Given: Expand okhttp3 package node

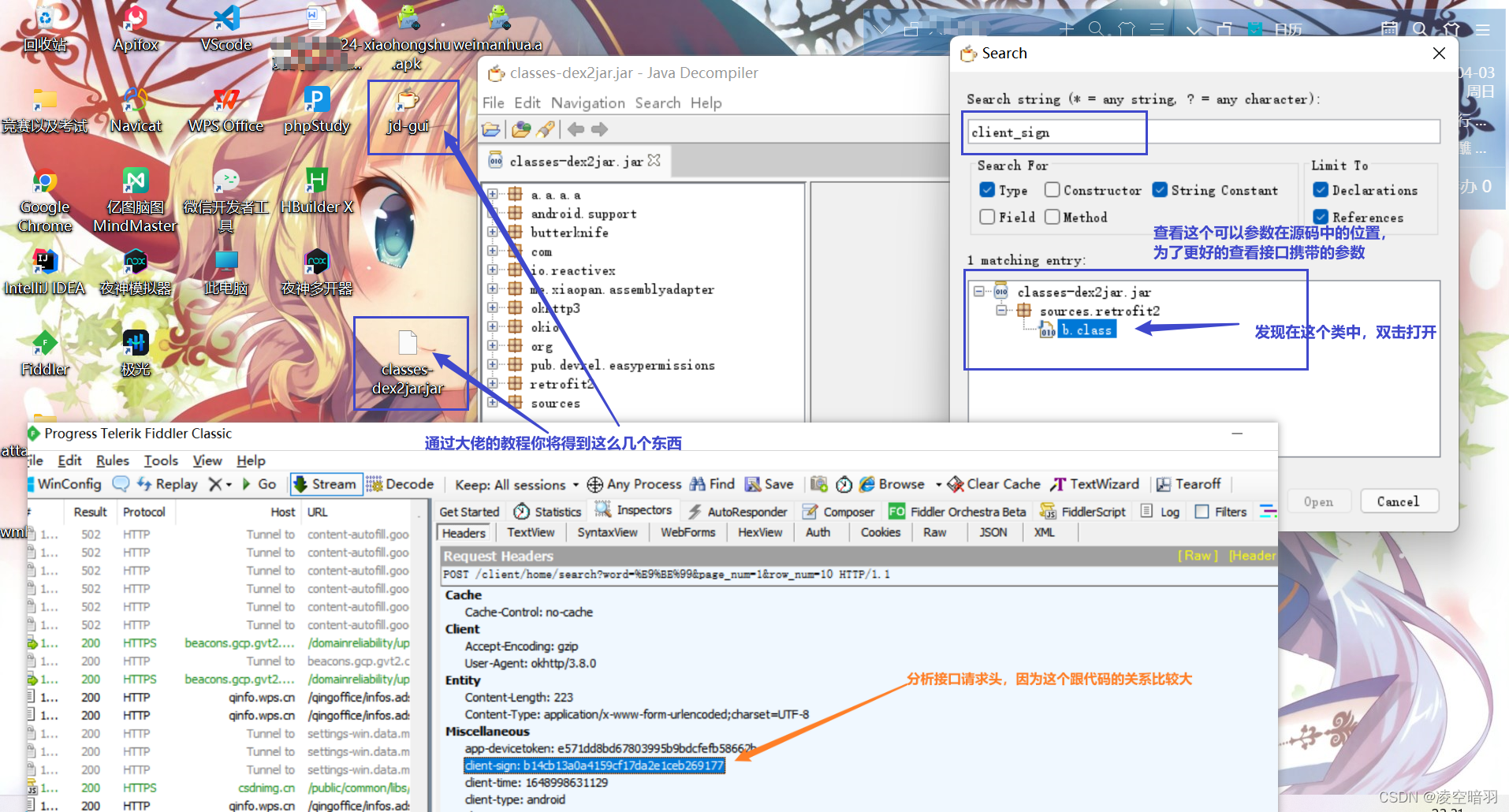Looking at the screenshot, I should [493, 307].
